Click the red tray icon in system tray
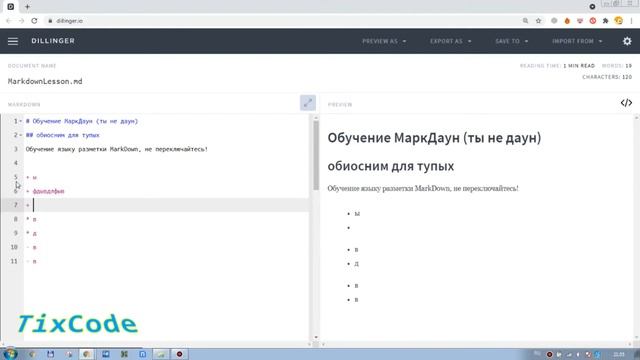Screen dimensions: 640x360 549,355
